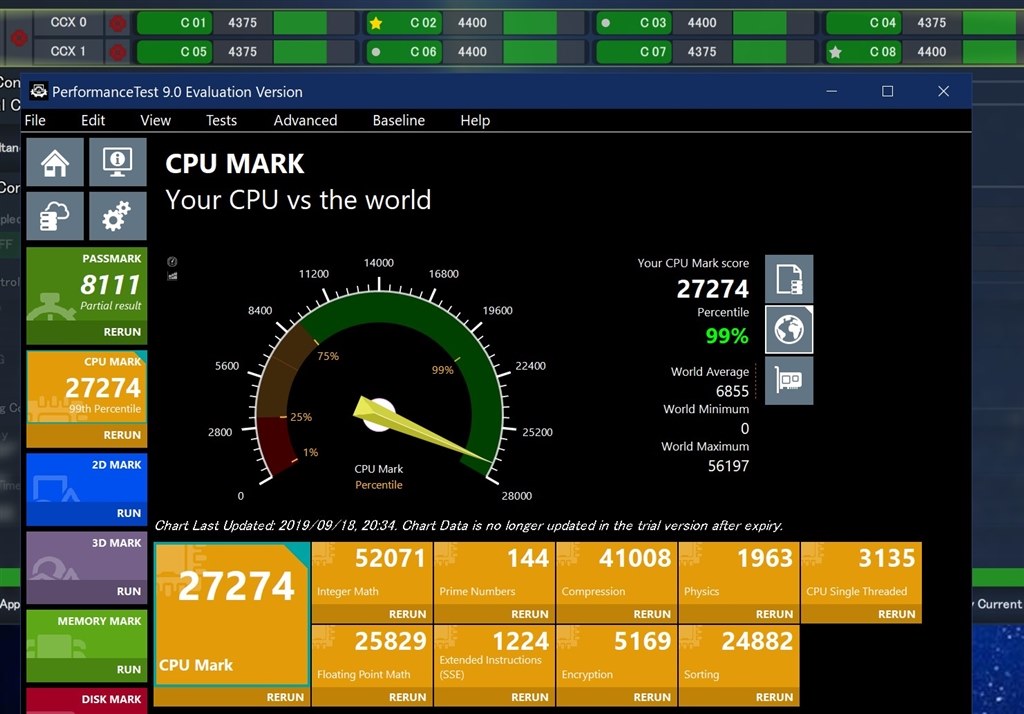Open the settings gears icon
Screen dimensions: 1024x714
click(x=118, y=216)
